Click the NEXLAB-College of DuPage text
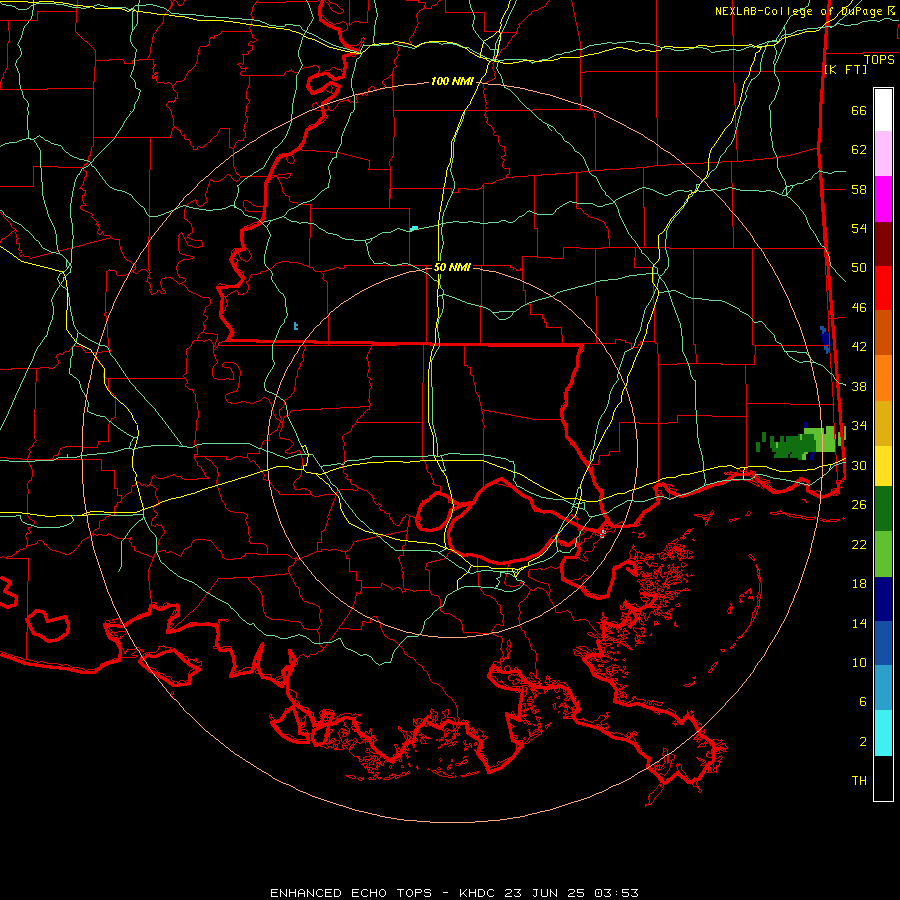Image resolution: width=900 pixels, height=900 pixels. [x=798, y=11]
